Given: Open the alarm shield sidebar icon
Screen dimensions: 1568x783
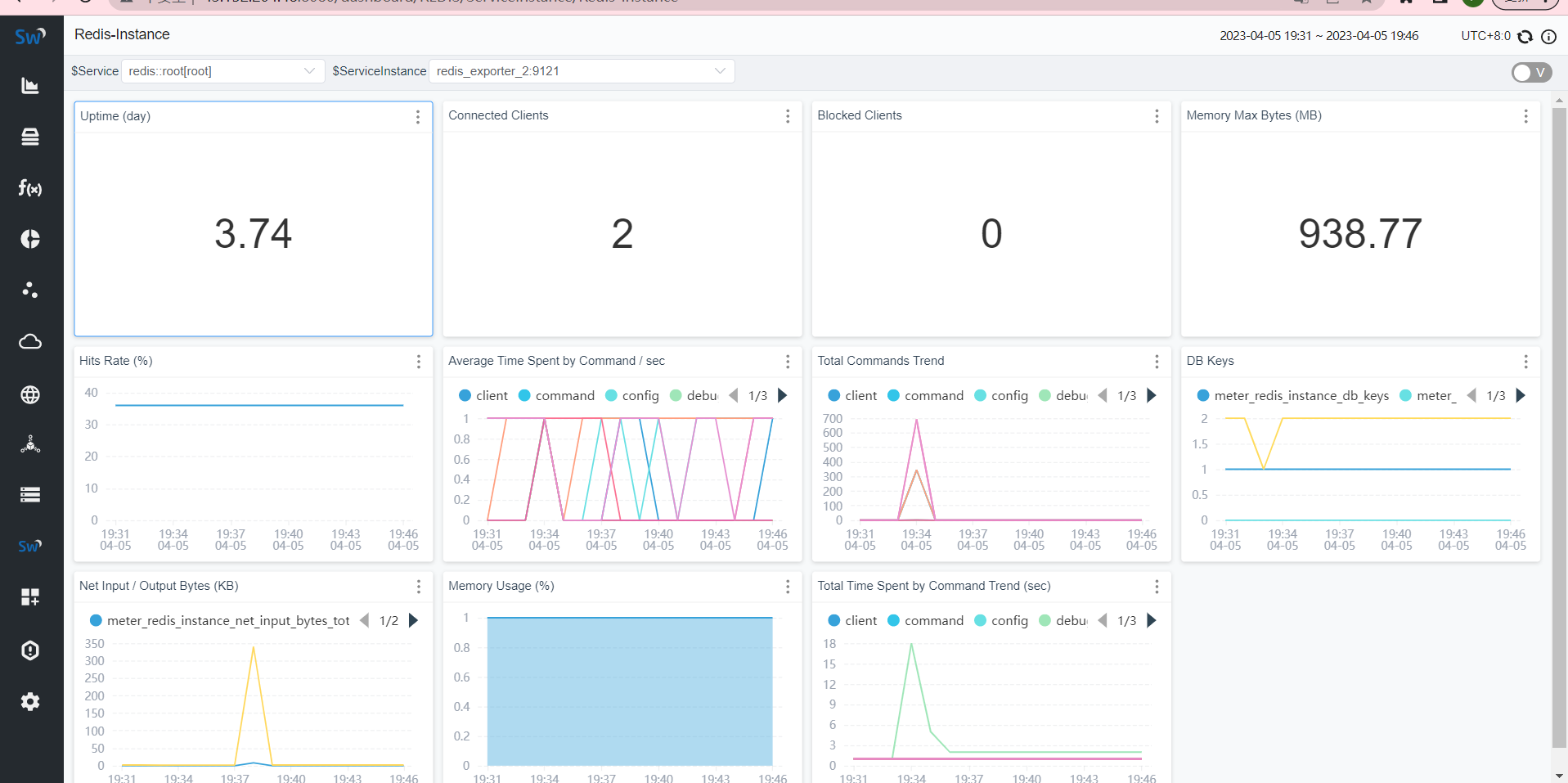Looking at the screenshot, I should pos(30,650).
